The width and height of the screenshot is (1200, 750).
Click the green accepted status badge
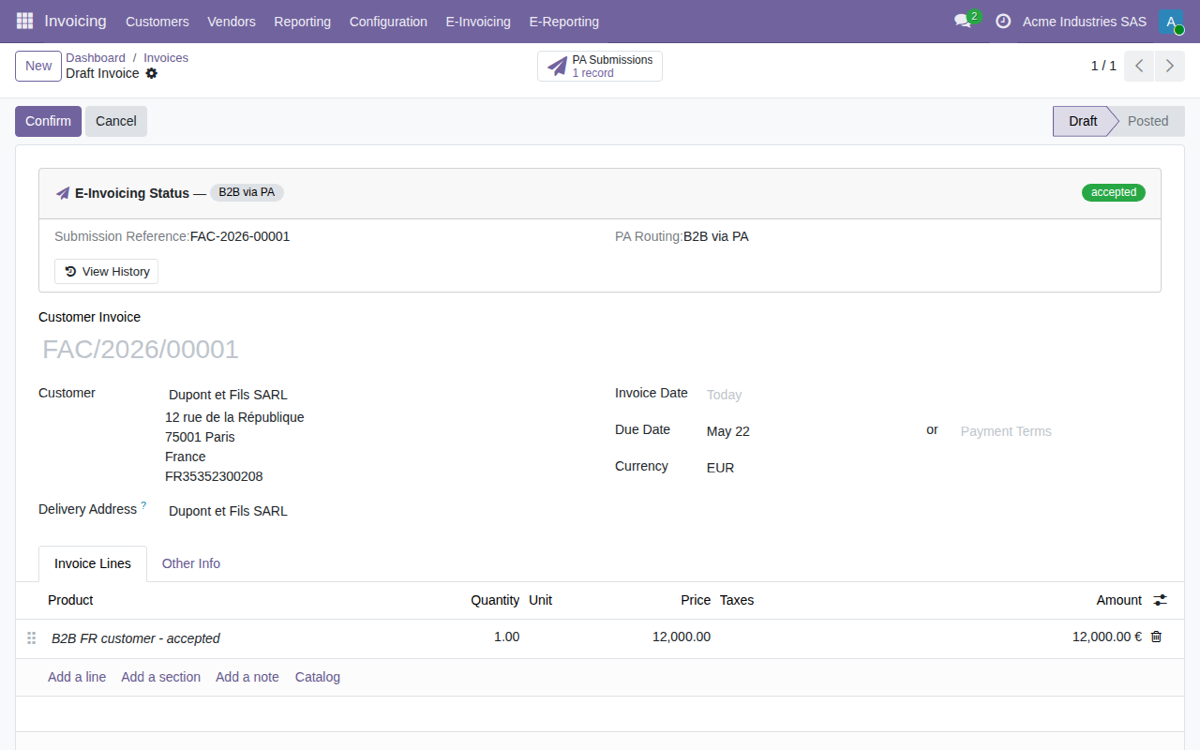(x=1114, y=193)
